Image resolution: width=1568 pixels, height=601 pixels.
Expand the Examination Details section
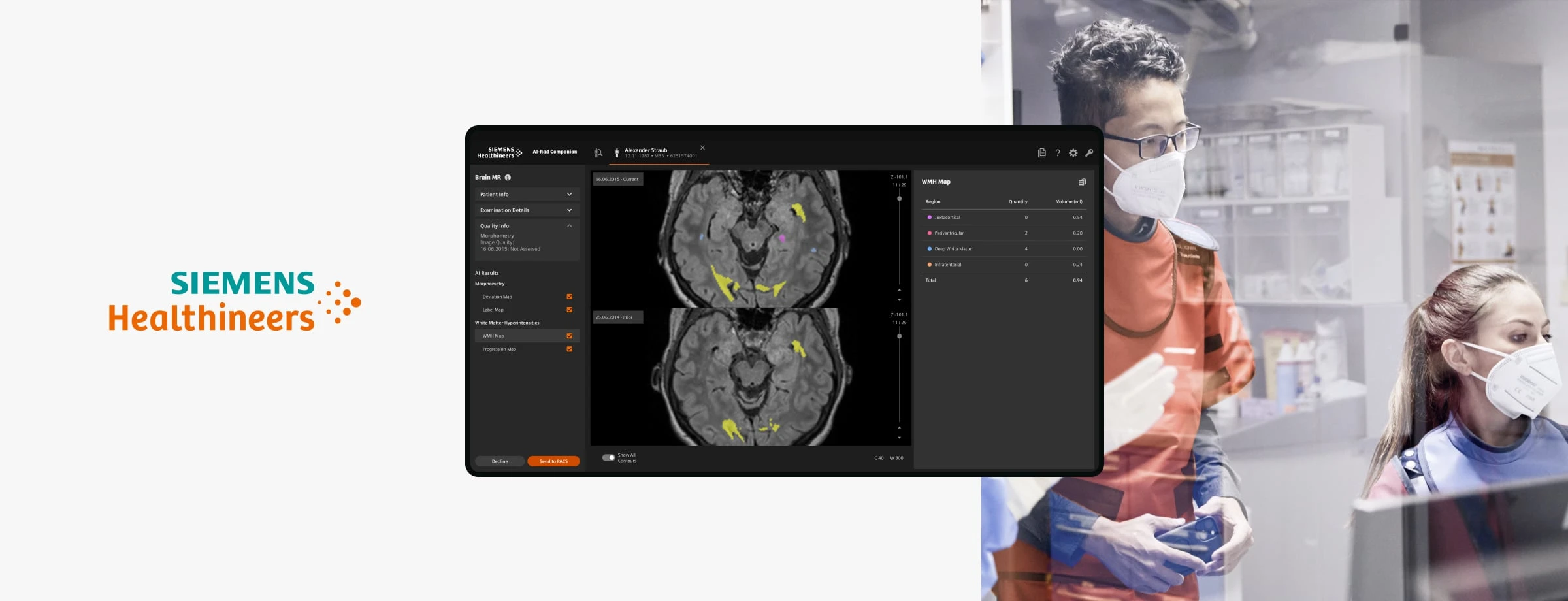point(527,210)
